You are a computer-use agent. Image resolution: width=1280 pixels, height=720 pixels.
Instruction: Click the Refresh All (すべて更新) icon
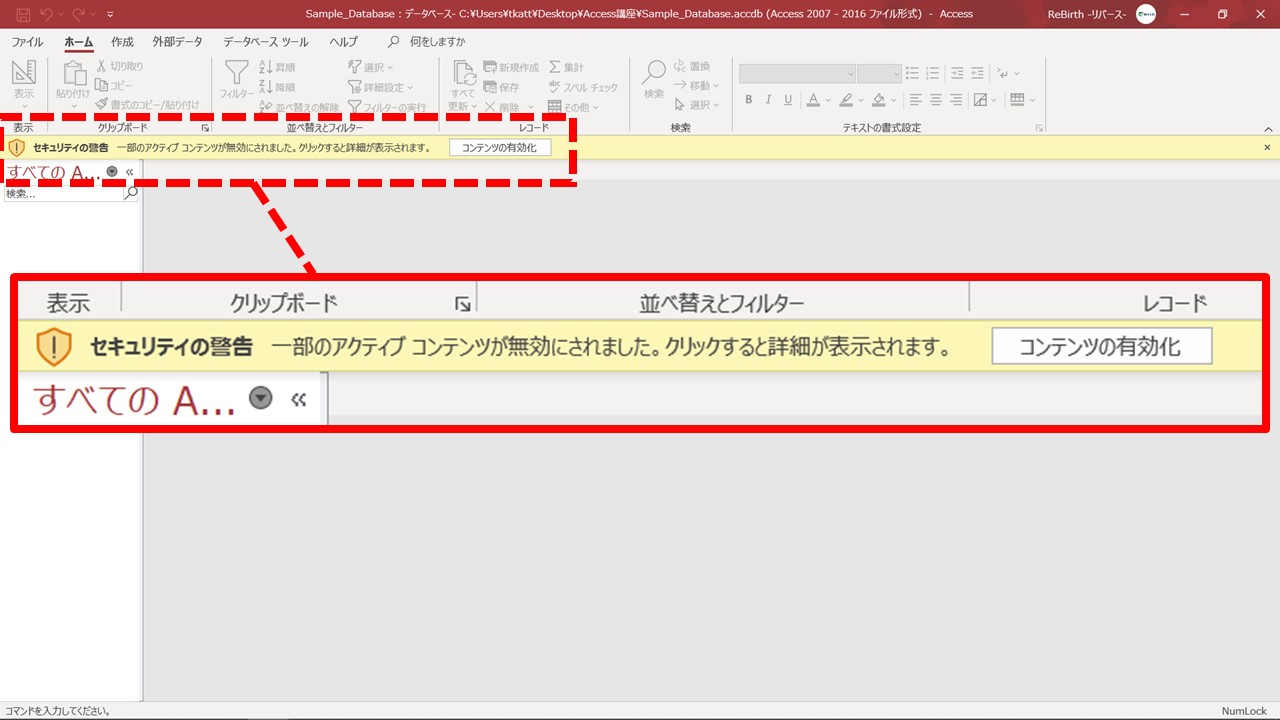(463, 74)
